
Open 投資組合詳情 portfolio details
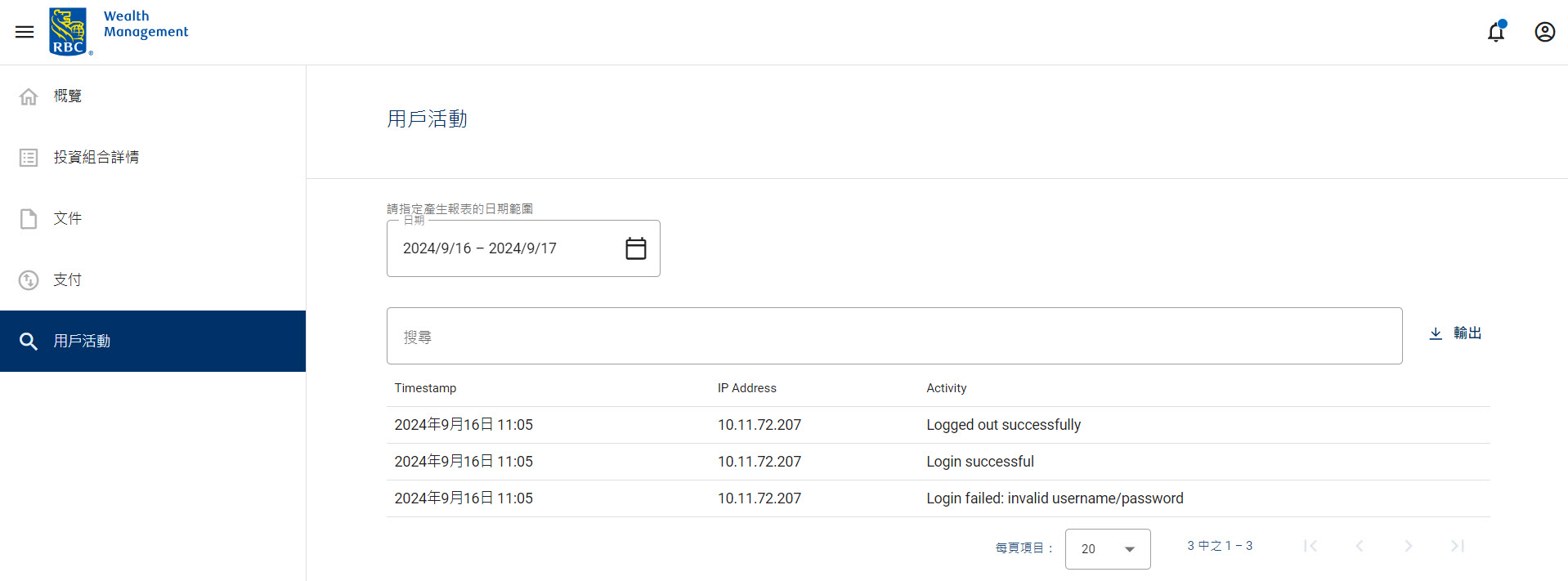pos(153,158)
